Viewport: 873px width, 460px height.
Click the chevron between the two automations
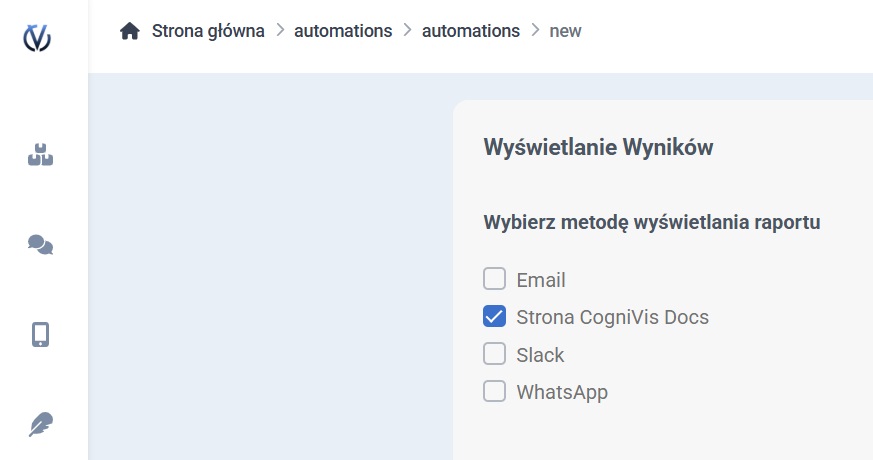click(x=407, y=31)
